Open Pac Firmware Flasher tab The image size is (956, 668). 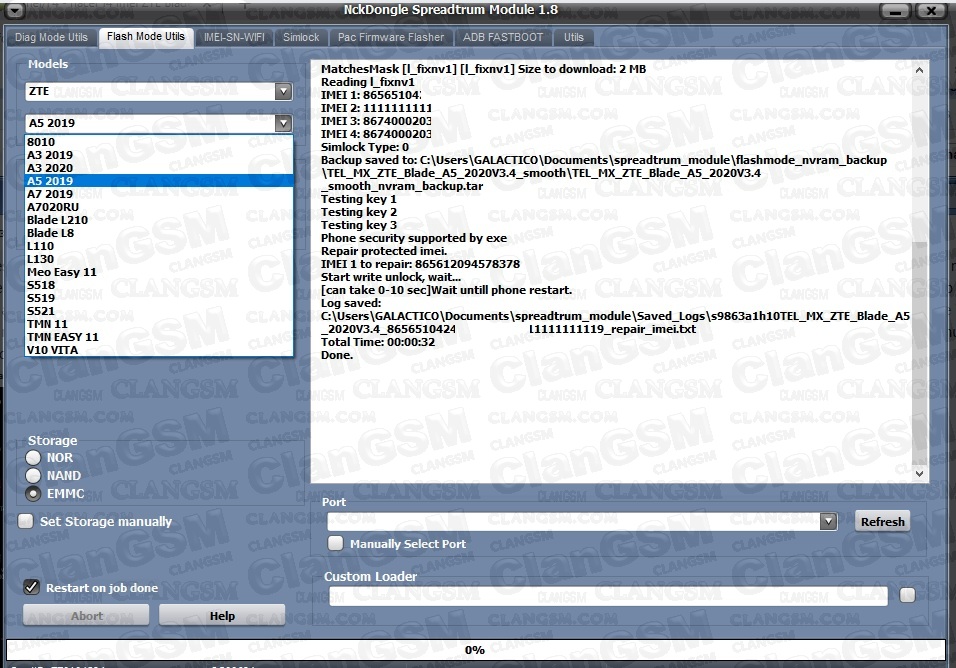(391, 37)
